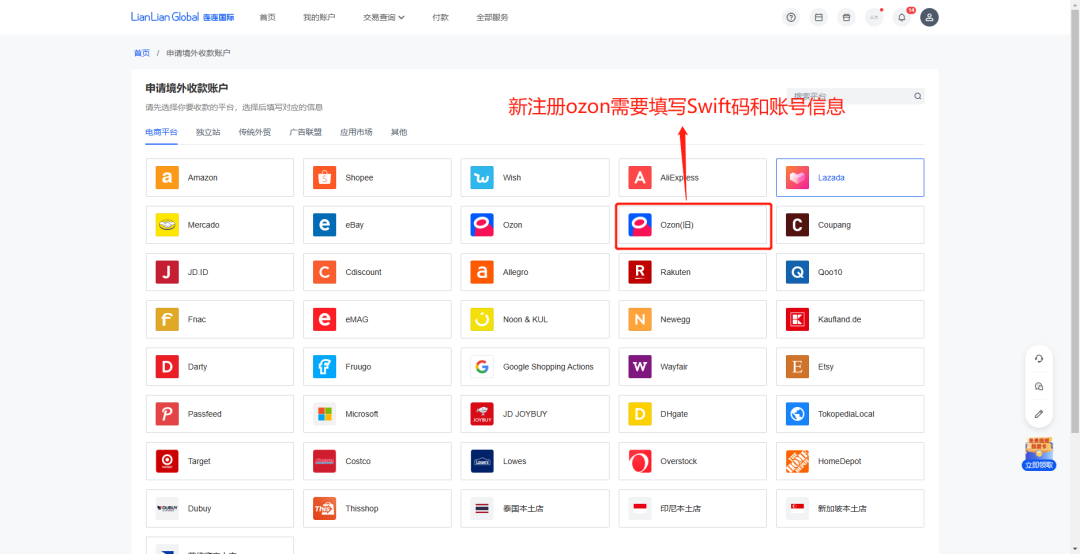Click the Shopee logo icon
Image resolution: width=1080 pixels, height=554 pixels.
[x=324, y=177]
